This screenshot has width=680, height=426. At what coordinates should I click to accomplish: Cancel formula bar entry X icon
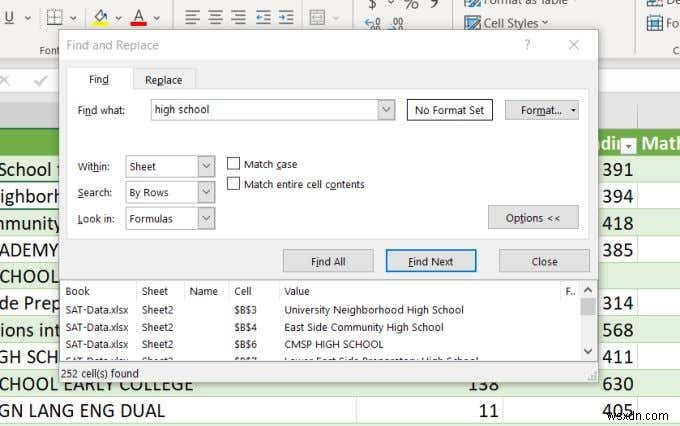4,81
